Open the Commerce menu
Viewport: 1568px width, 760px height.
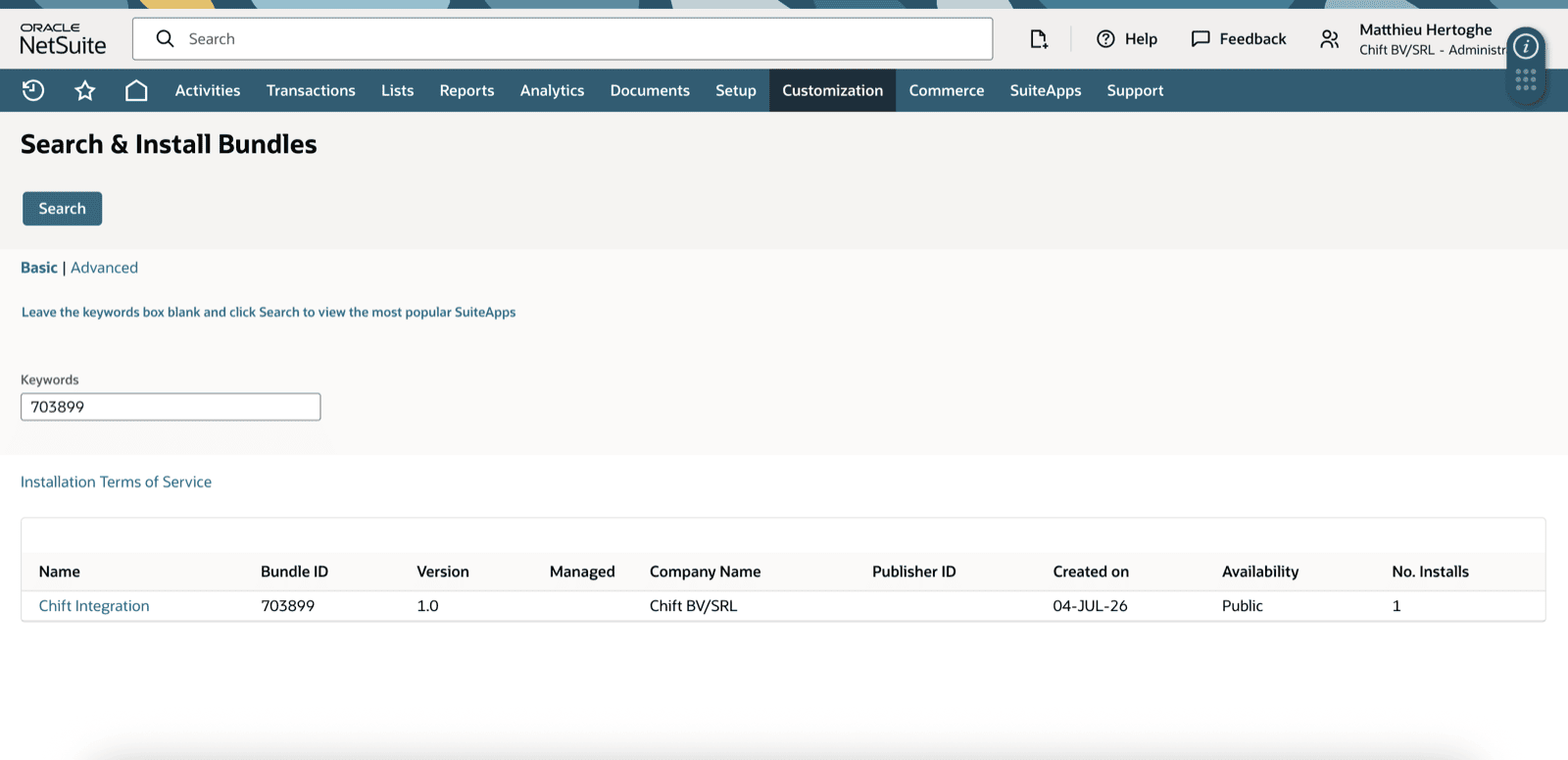pos(947,90)
